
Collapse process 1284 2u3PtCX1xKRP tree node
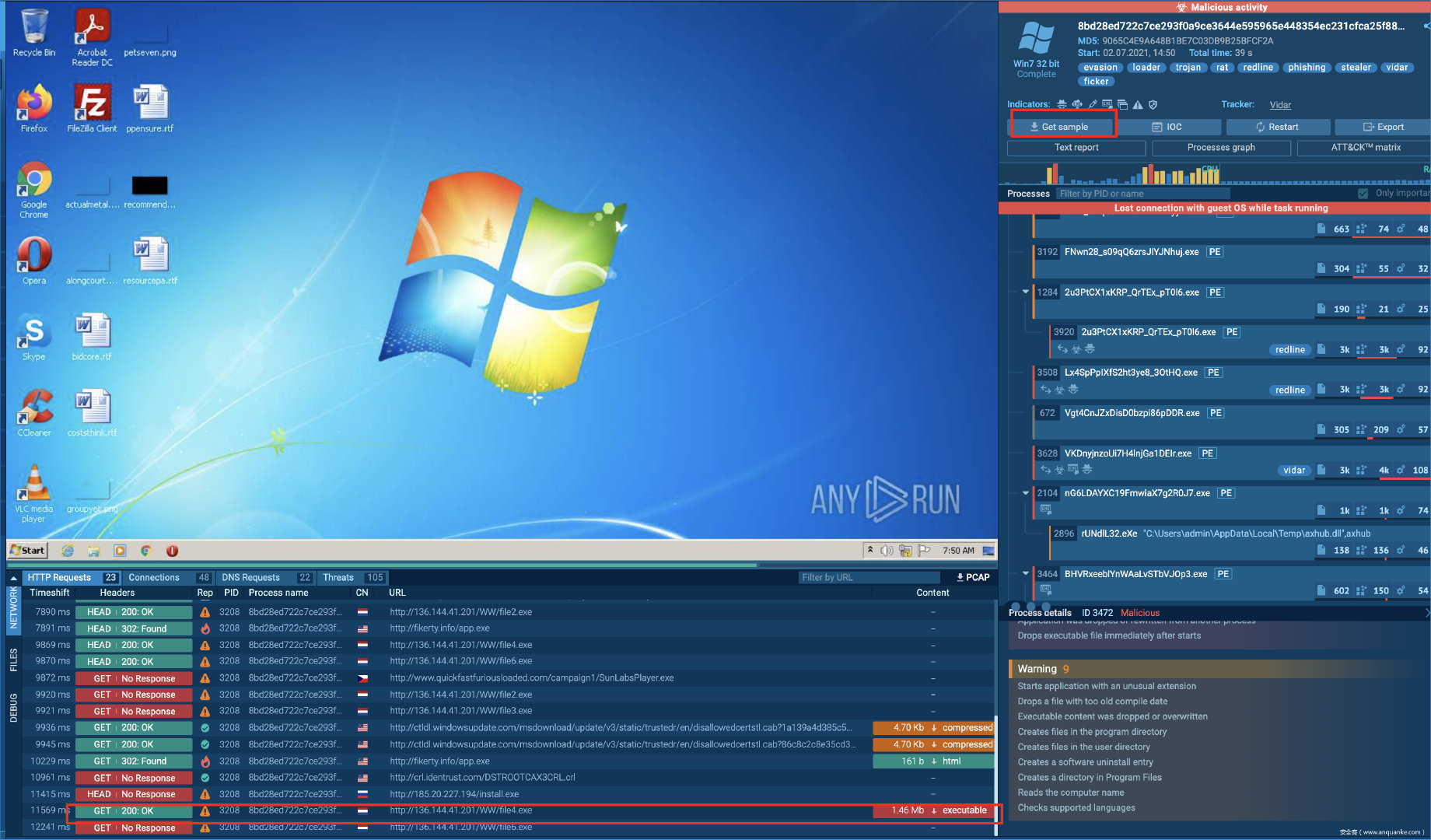(x=1026, y=292)
